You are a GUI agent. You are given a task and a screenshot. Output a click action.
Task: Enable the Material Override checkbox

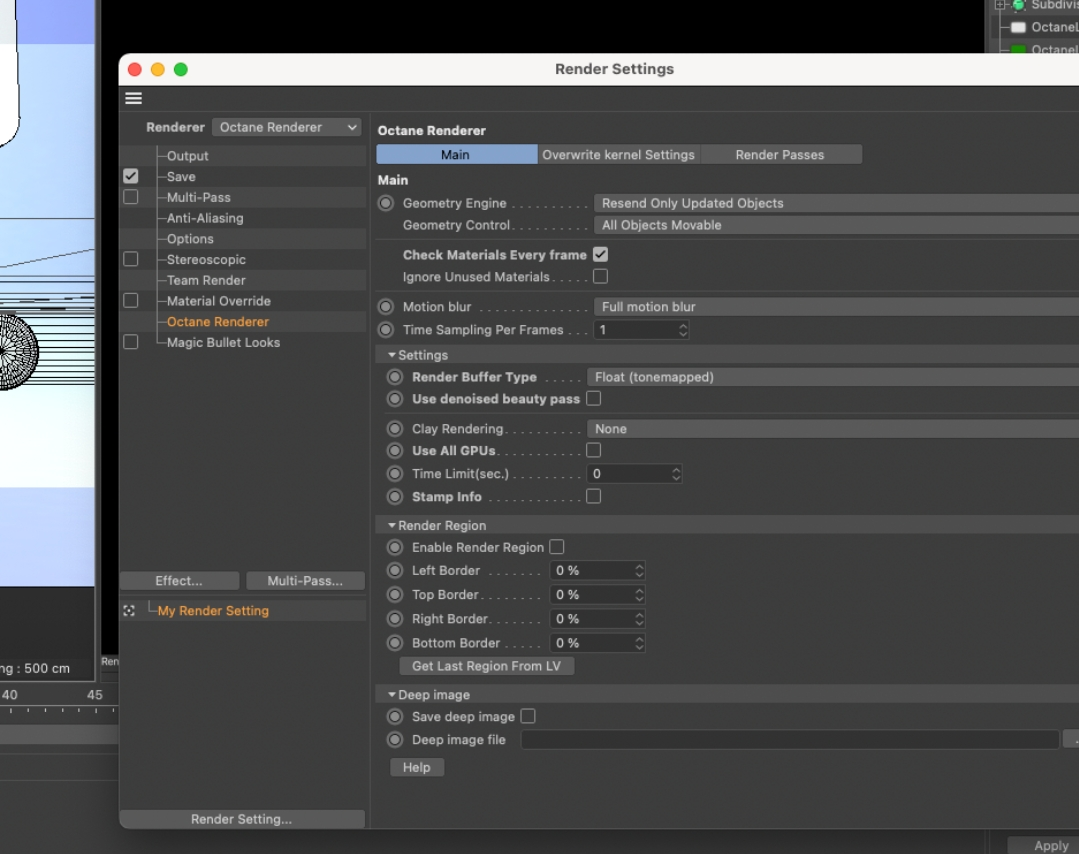pos(131,301)
